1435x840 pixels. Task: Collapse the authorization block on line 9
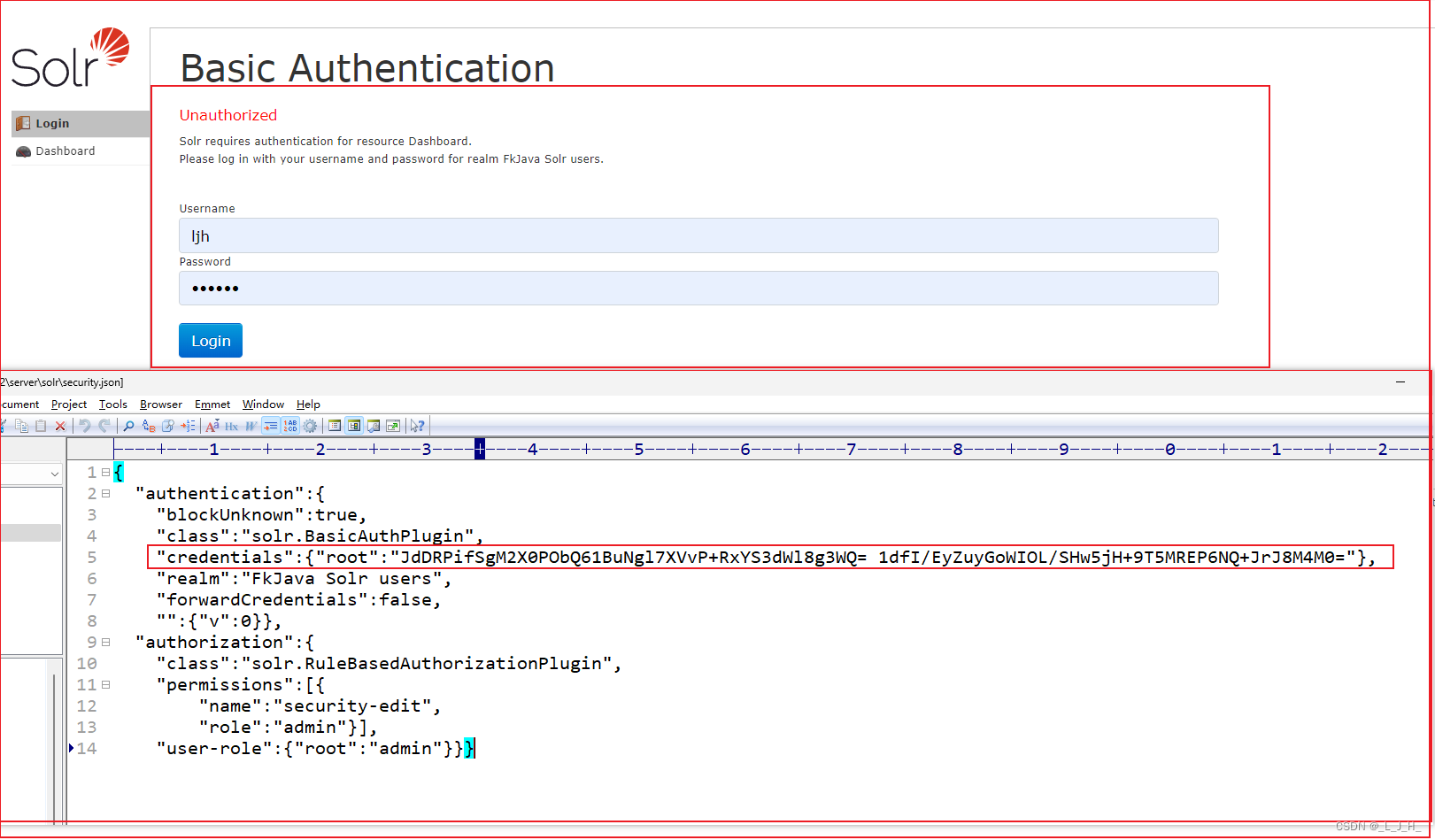tap(105, 643)
